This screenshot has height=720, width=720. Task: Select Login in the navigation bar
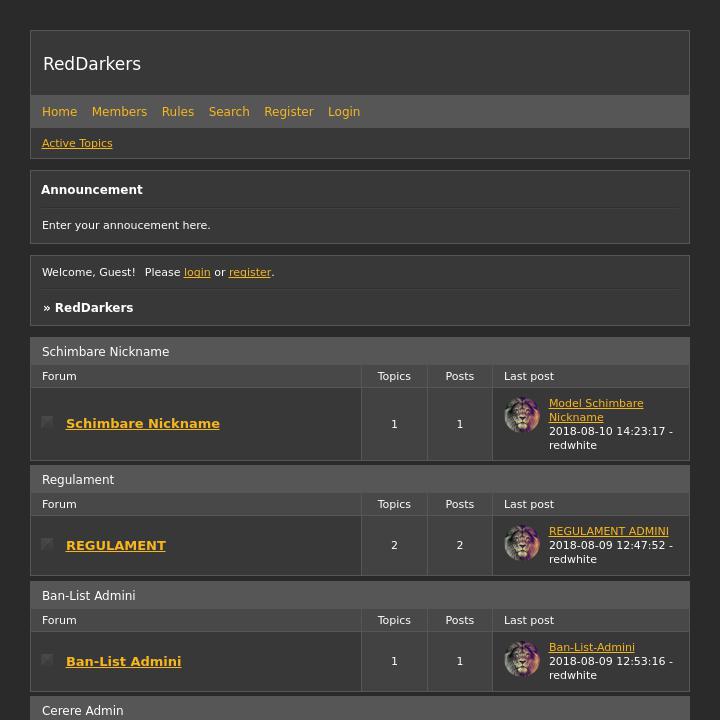pos(344,112)
